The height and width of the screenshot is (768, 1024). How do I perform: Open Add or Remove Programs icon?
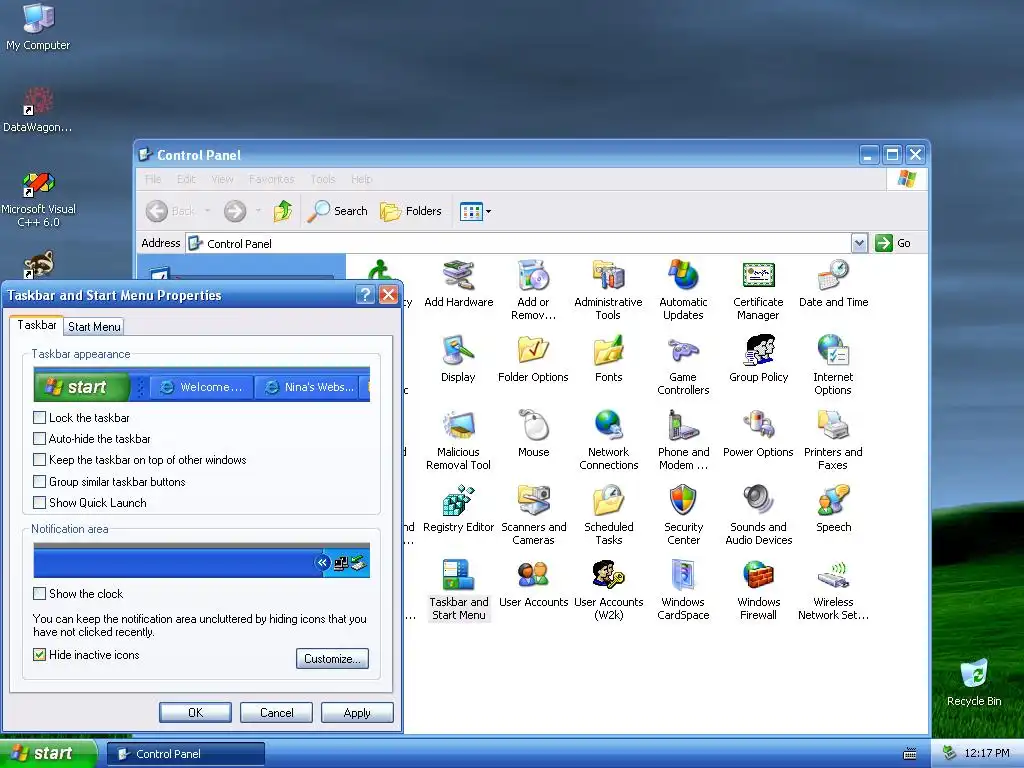533,290
